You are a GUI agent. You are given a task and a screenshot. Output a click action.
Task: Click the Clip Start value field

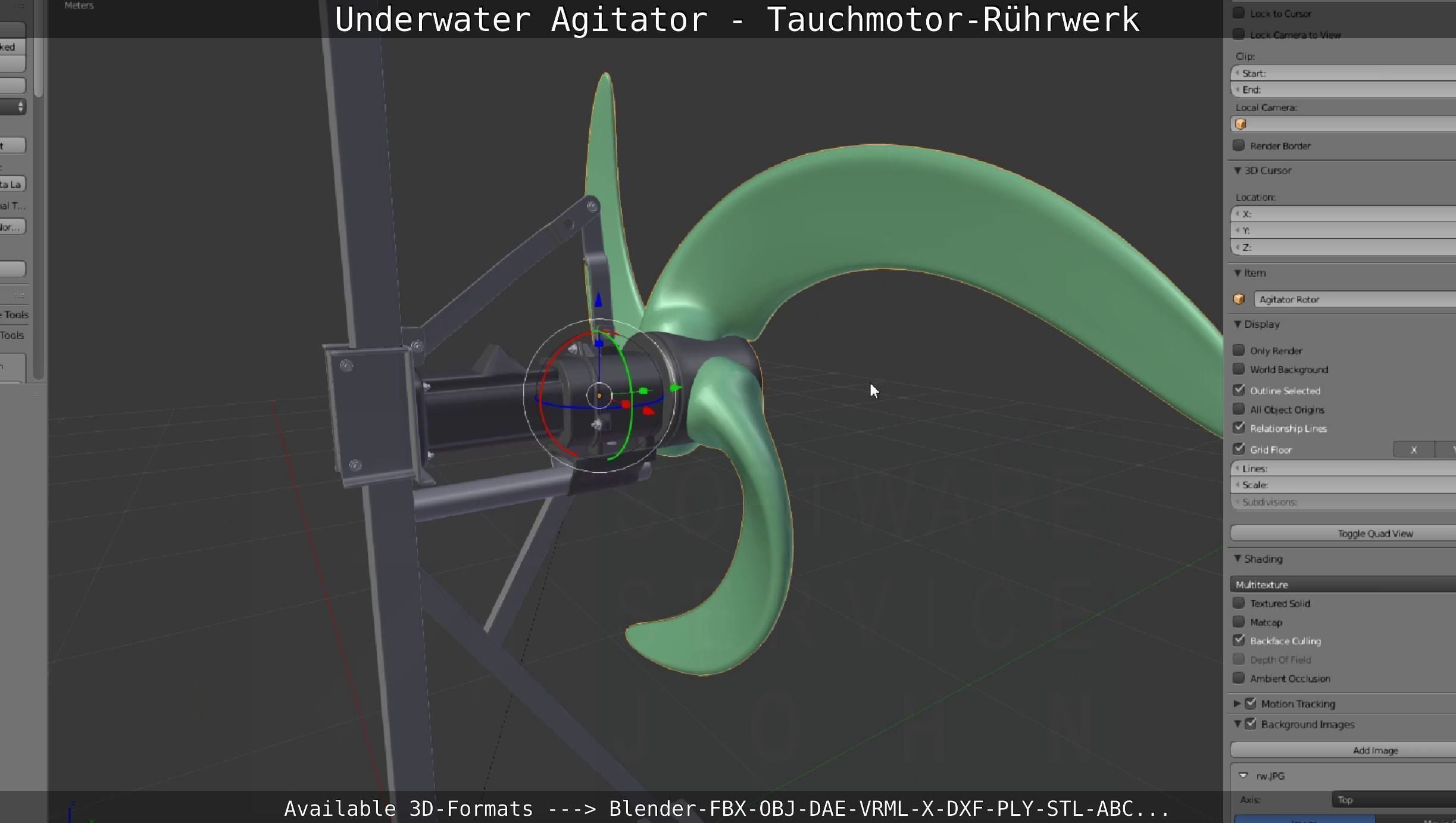1343,73
